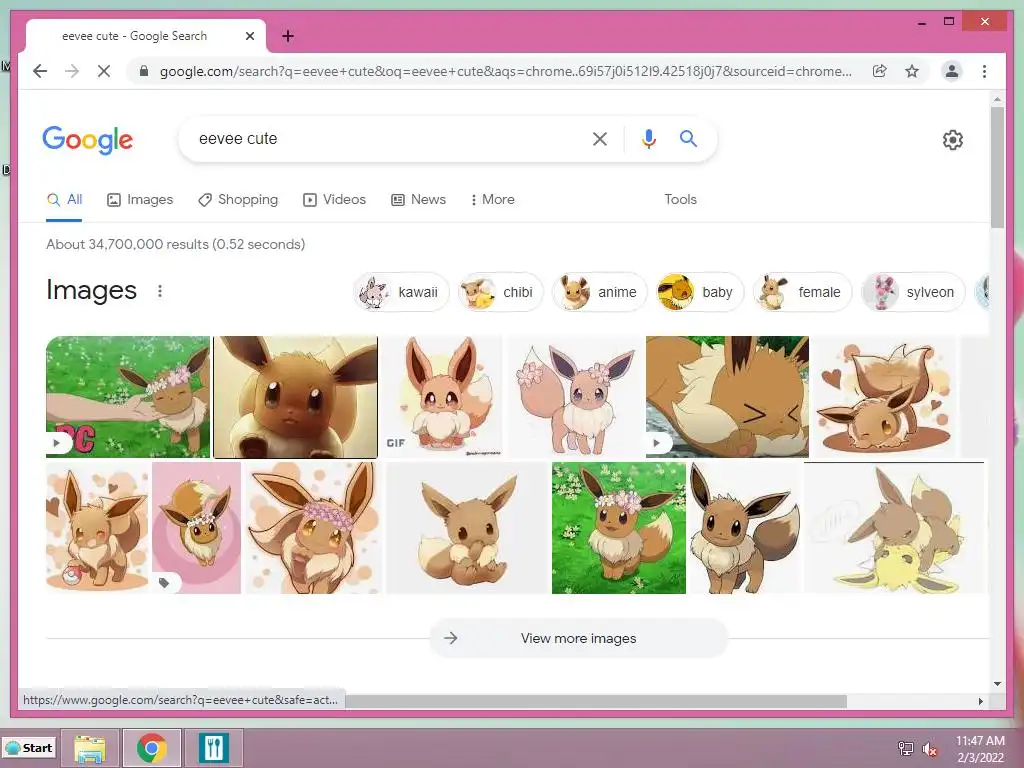Screen dimensions: 1024x768
Task: Open the Eevee on pink background thumbnail
Action: coord(197,528)
